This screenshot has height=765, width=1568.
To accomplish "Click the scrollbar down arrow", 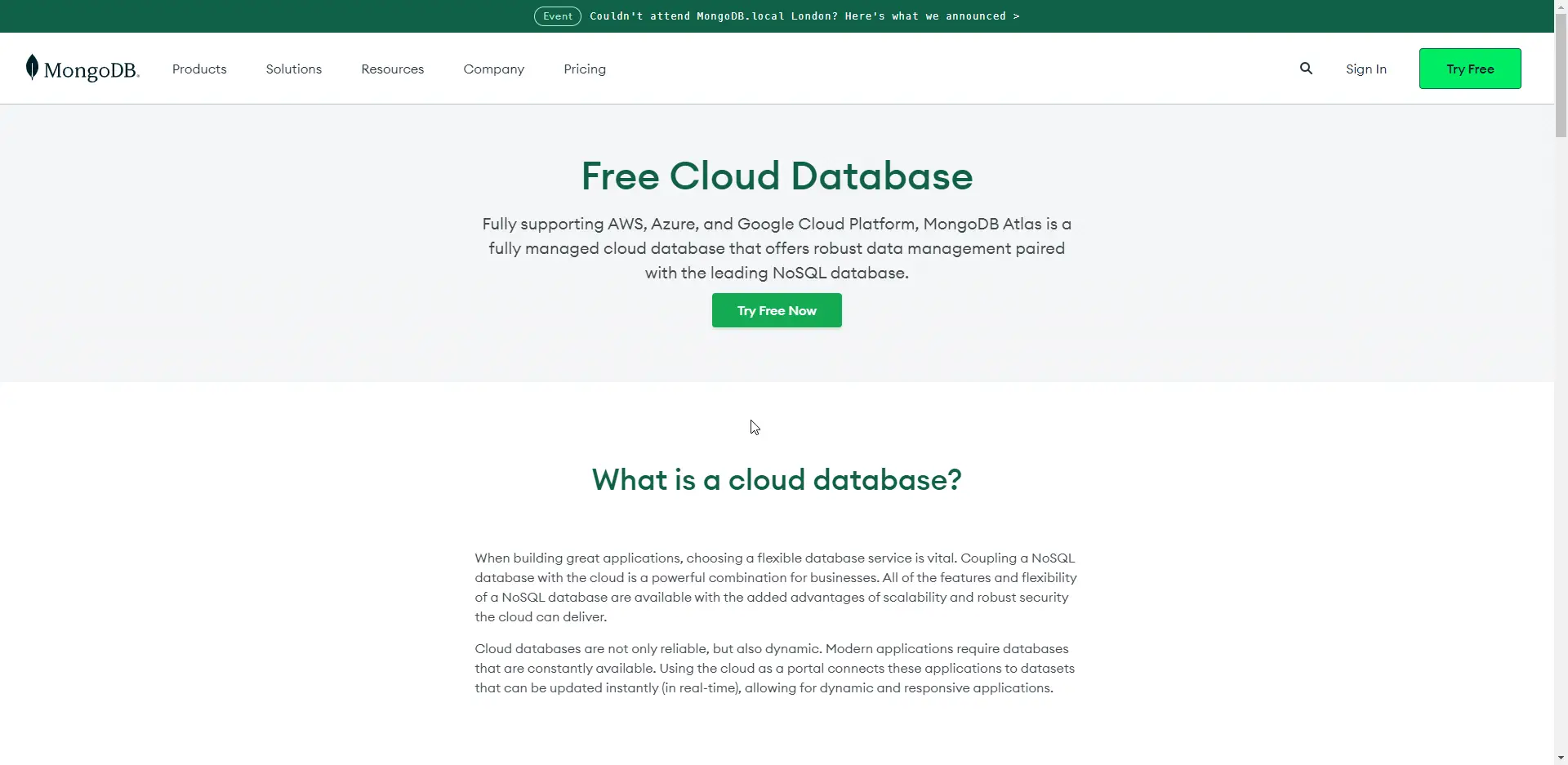I will point(1561,758).
